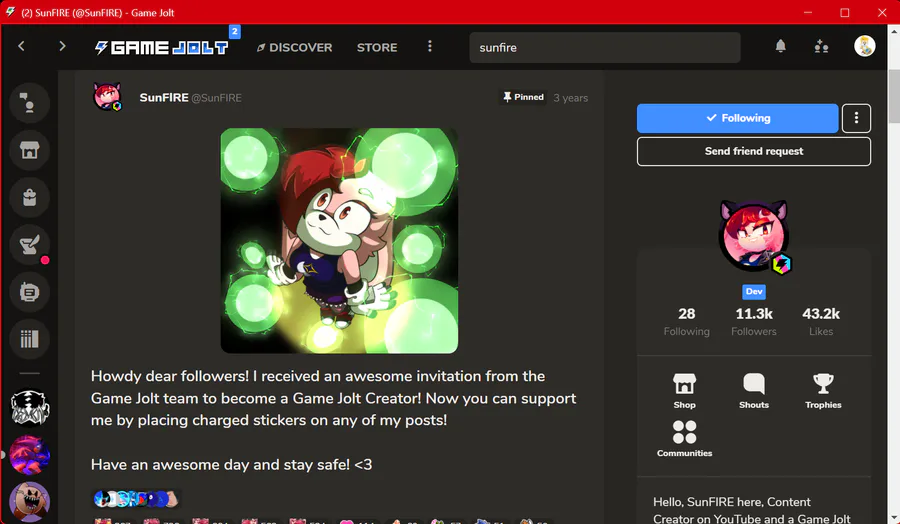Open the shop storefront sidebar icon
Image resolution: width=900 pixels, height=524 pixels.
[29, 150]
